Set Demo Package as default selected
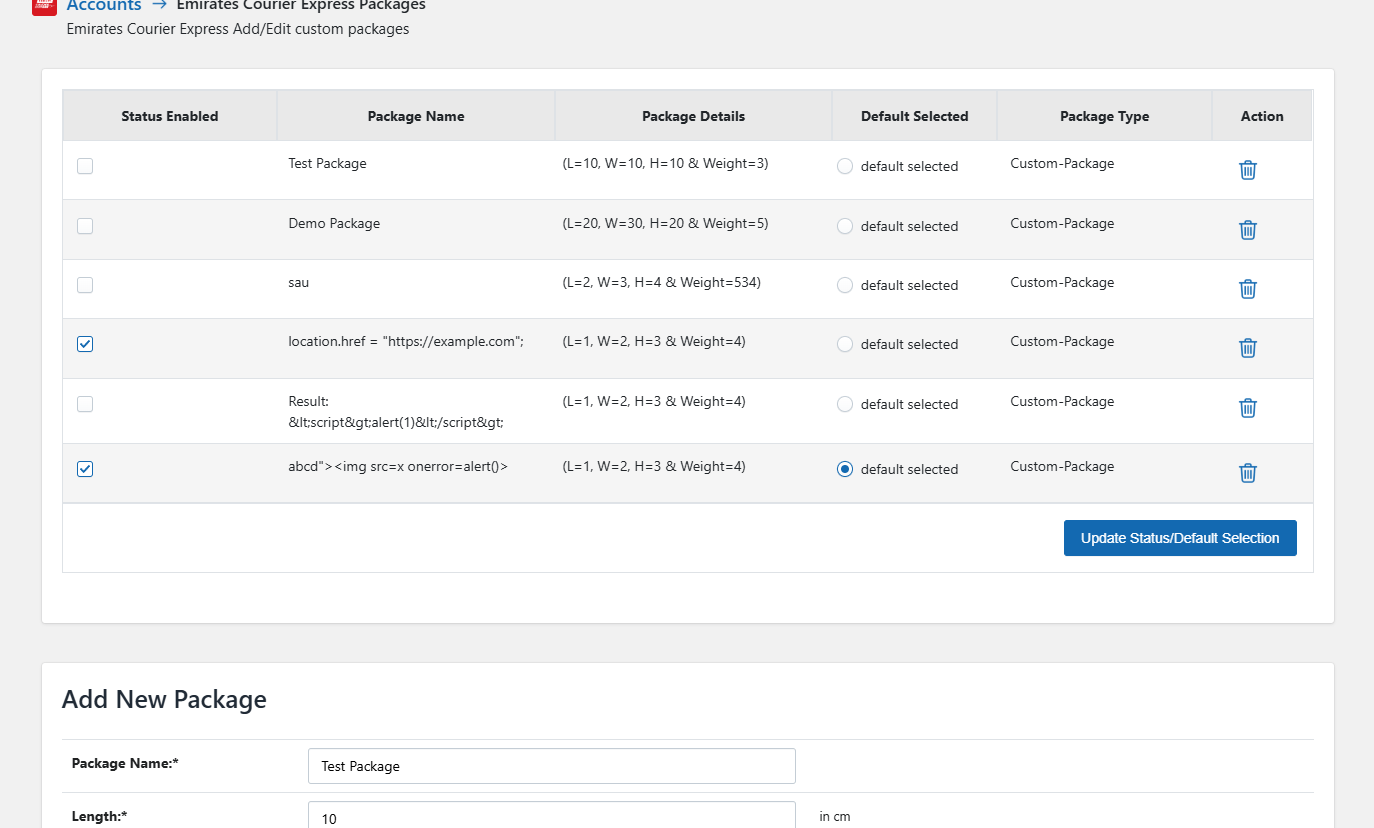 click(x=845, y=226)
